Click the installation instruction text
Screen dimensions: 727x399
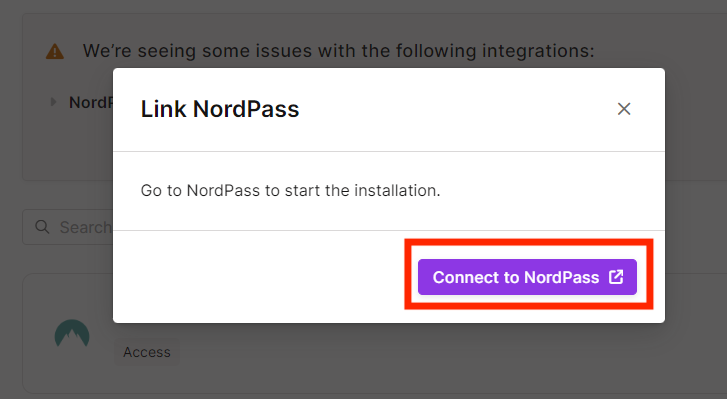coord(290,190)
